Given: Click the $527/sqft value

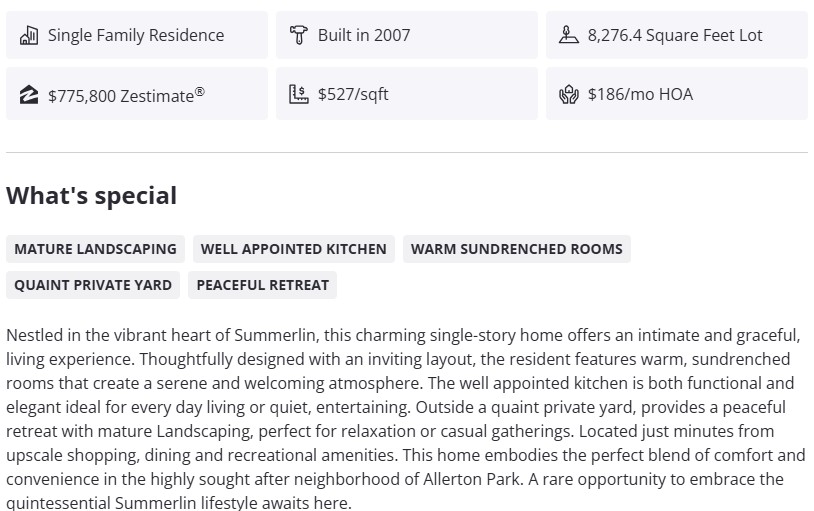Looking at the screenshot, I should point(353,95).
